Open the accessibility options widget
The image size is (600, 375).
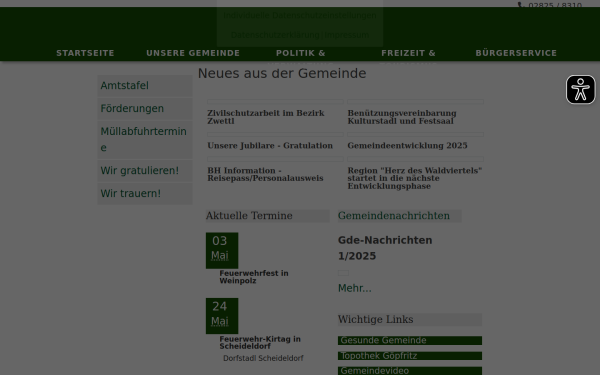(580, 90)
